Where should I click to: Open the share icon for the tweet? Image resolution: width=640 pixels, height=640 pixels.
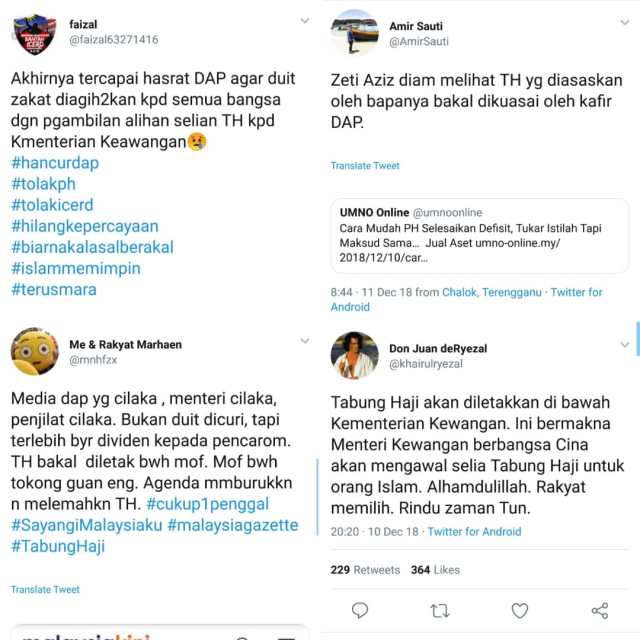(600, 611)
